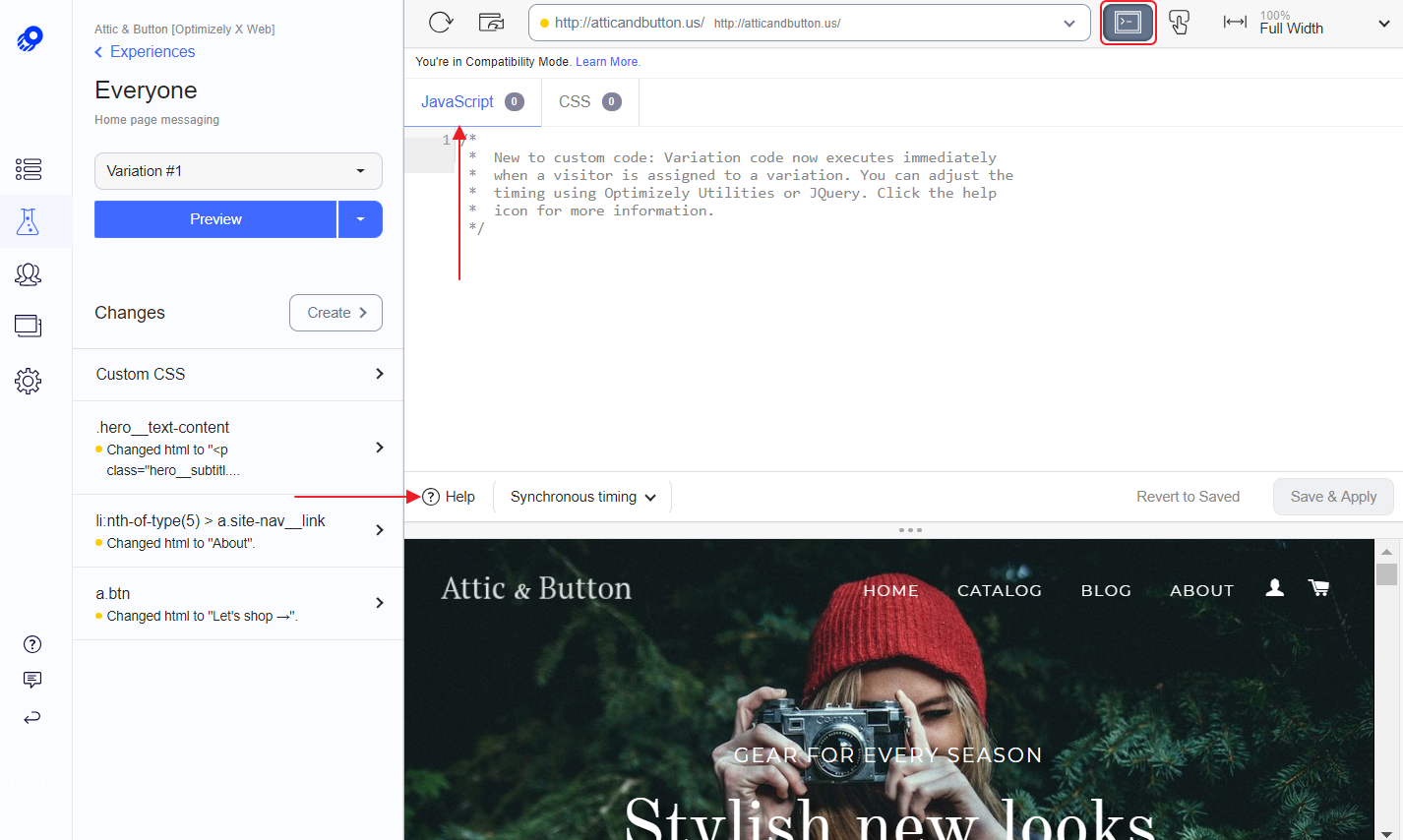Open the Full Width dropdown
Viewport: 1403px width, 840px height.
click(1308, 23)
